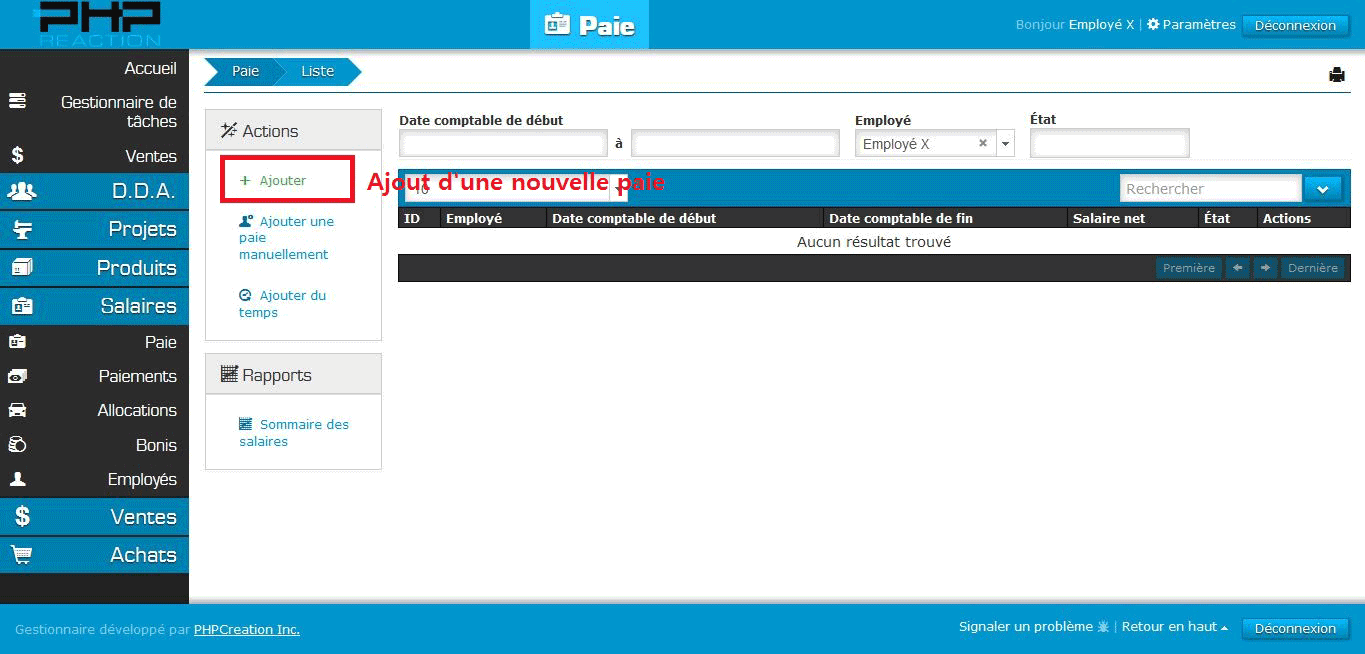Select Employés in the sidebar

pyautogui.click(x=142, y=480)
